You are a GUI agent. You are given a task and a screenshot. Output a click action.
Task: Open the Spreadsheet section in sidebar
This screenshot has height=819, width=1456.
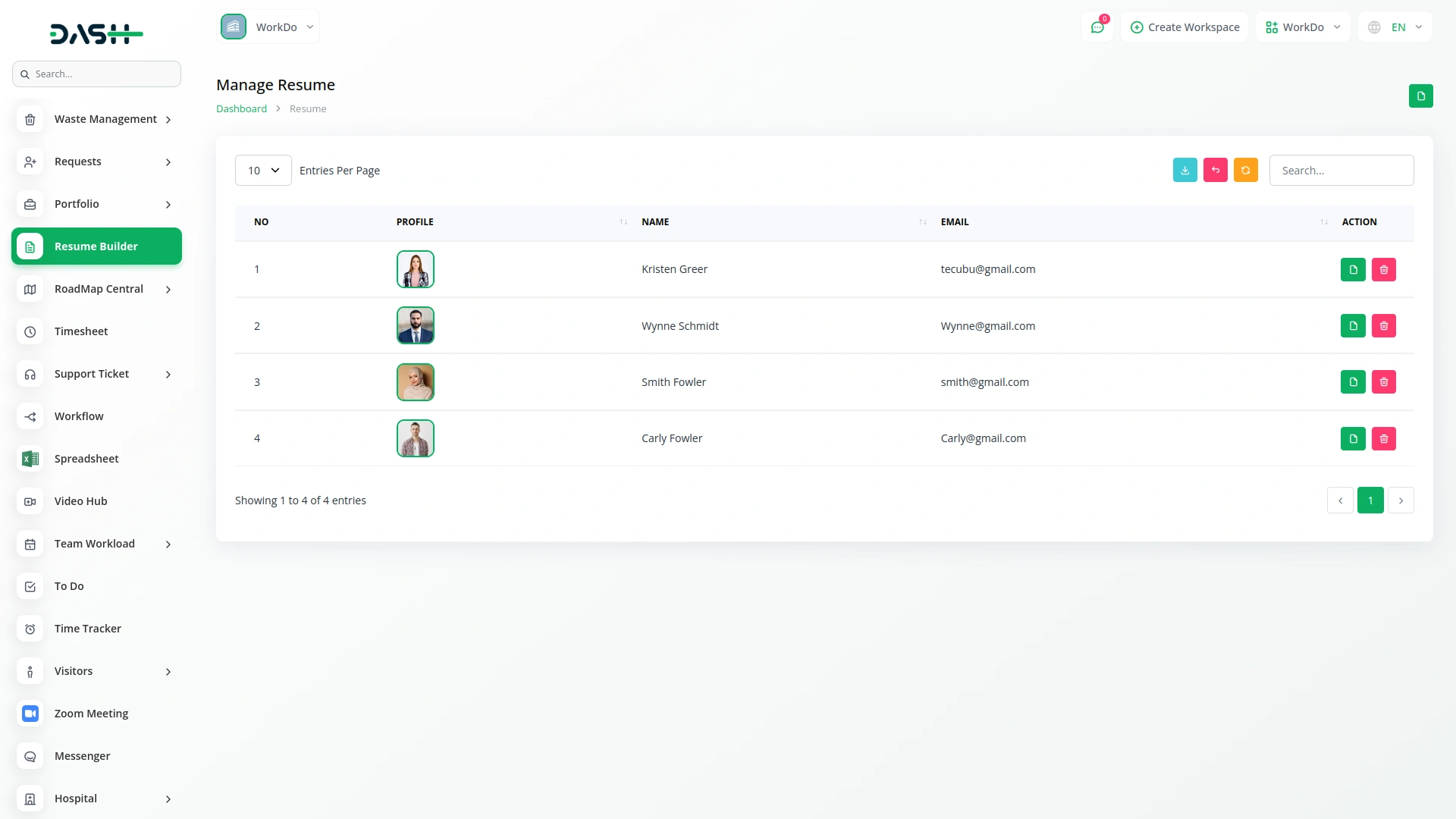86,458
